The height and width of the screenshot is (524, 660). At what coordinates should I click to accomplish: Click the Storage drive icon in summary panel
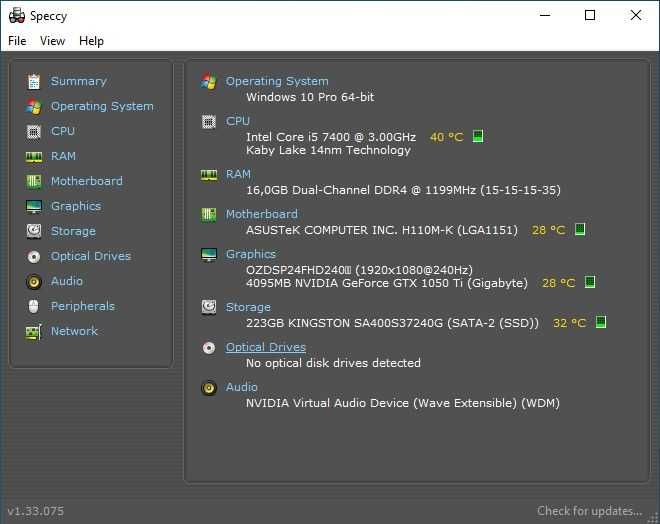(209, 307)
